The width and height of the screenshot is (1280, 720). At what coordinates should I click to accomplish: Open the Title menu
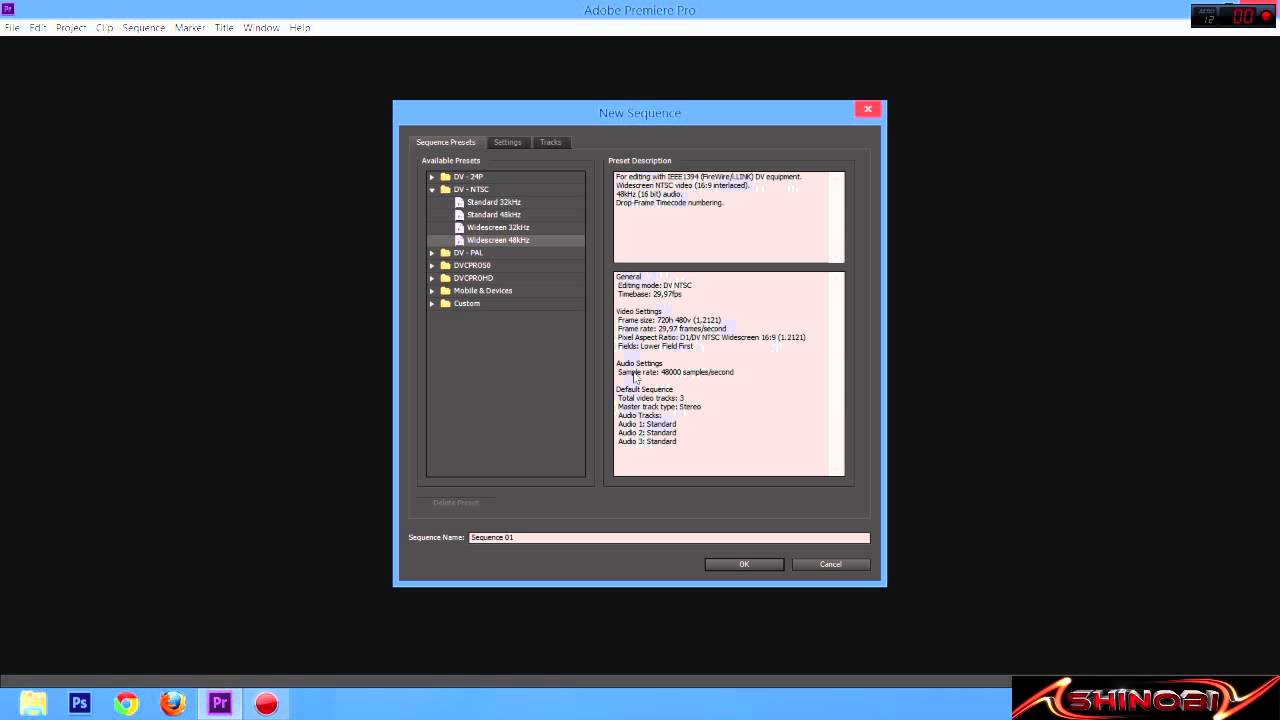click(224, 28)
